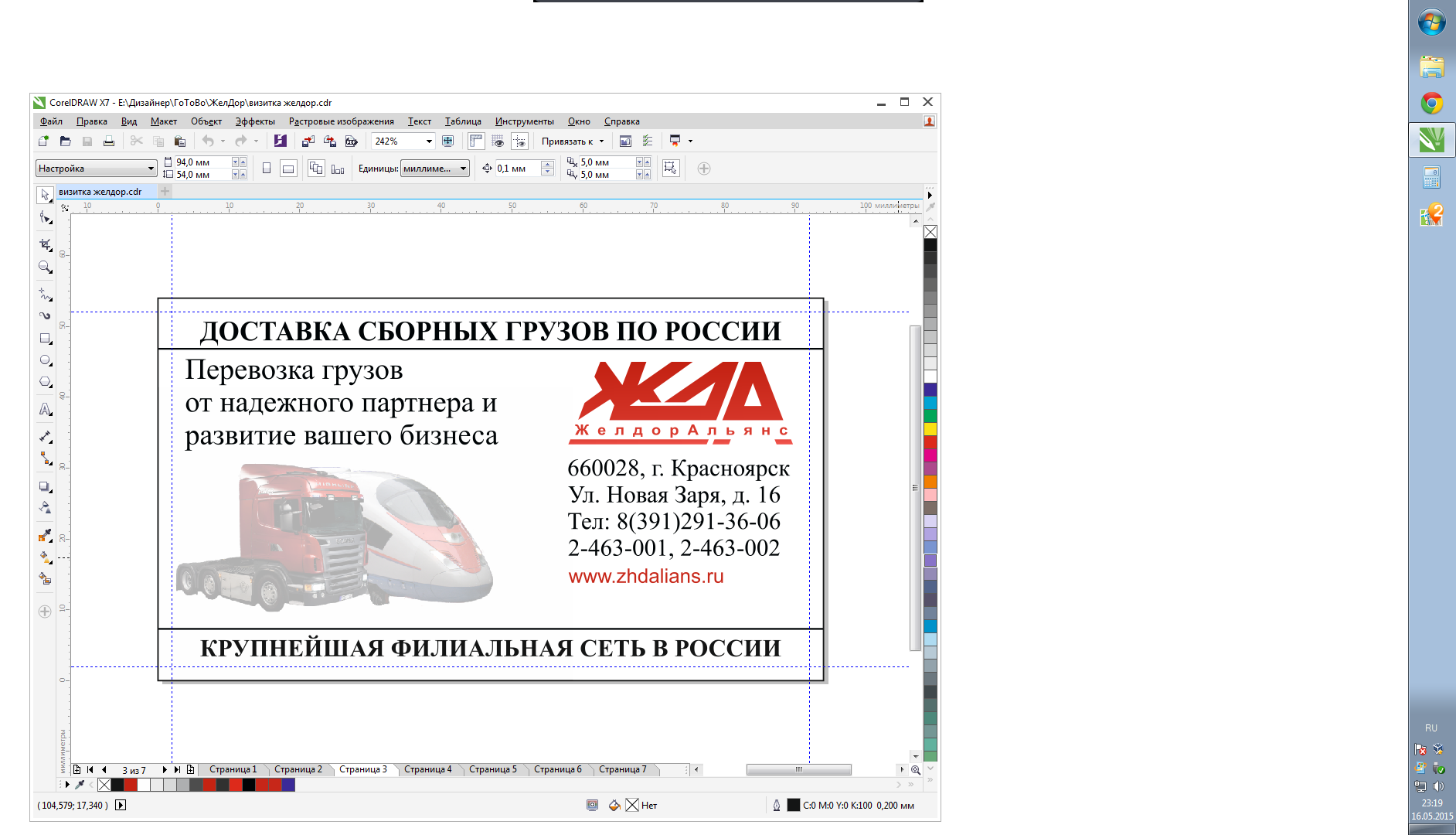Switch to Страница 1 tab
1456x835 pixels.
(x=233, y=769)
